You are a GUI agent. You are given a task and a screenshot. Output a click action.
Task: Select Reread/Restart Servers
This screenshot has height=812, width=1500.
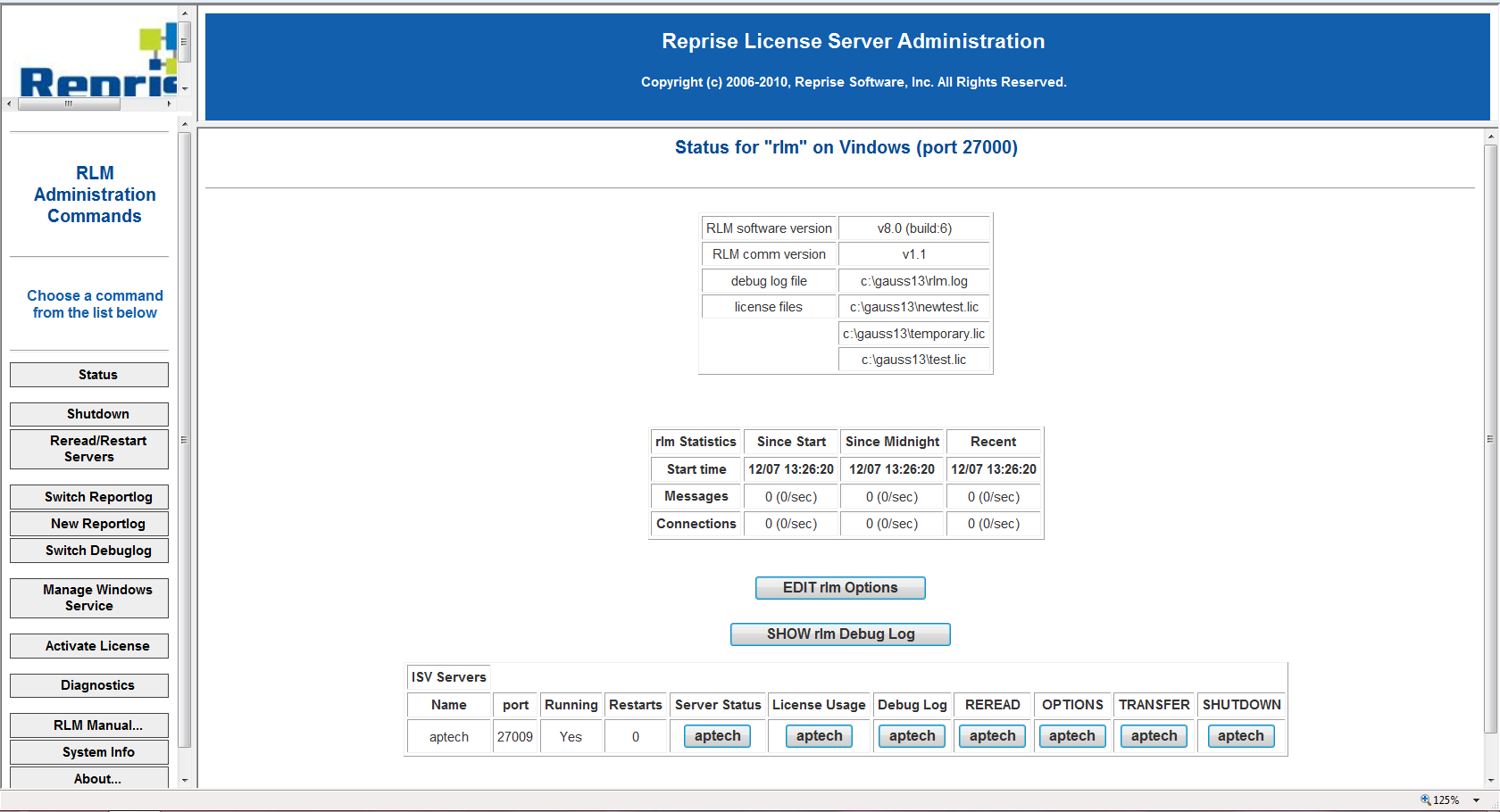click(88, 449)
